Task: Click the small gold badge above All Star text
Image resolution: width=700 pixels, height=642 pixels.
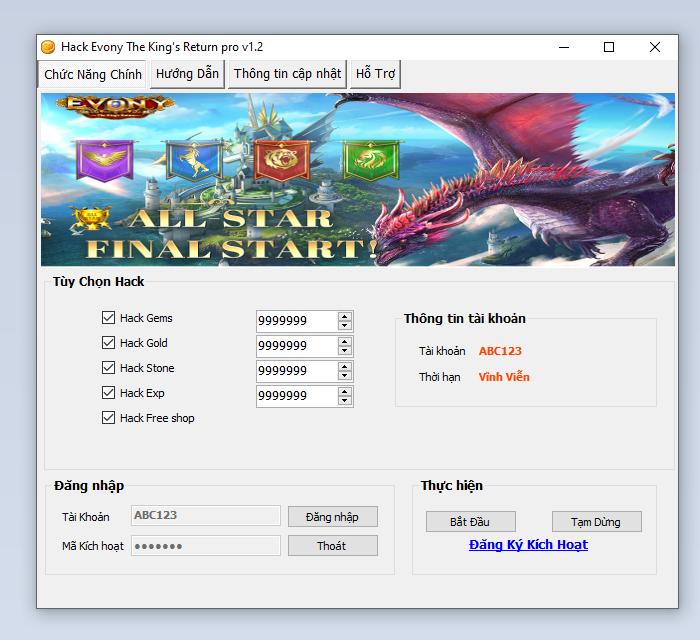Action: pos(92,214)
